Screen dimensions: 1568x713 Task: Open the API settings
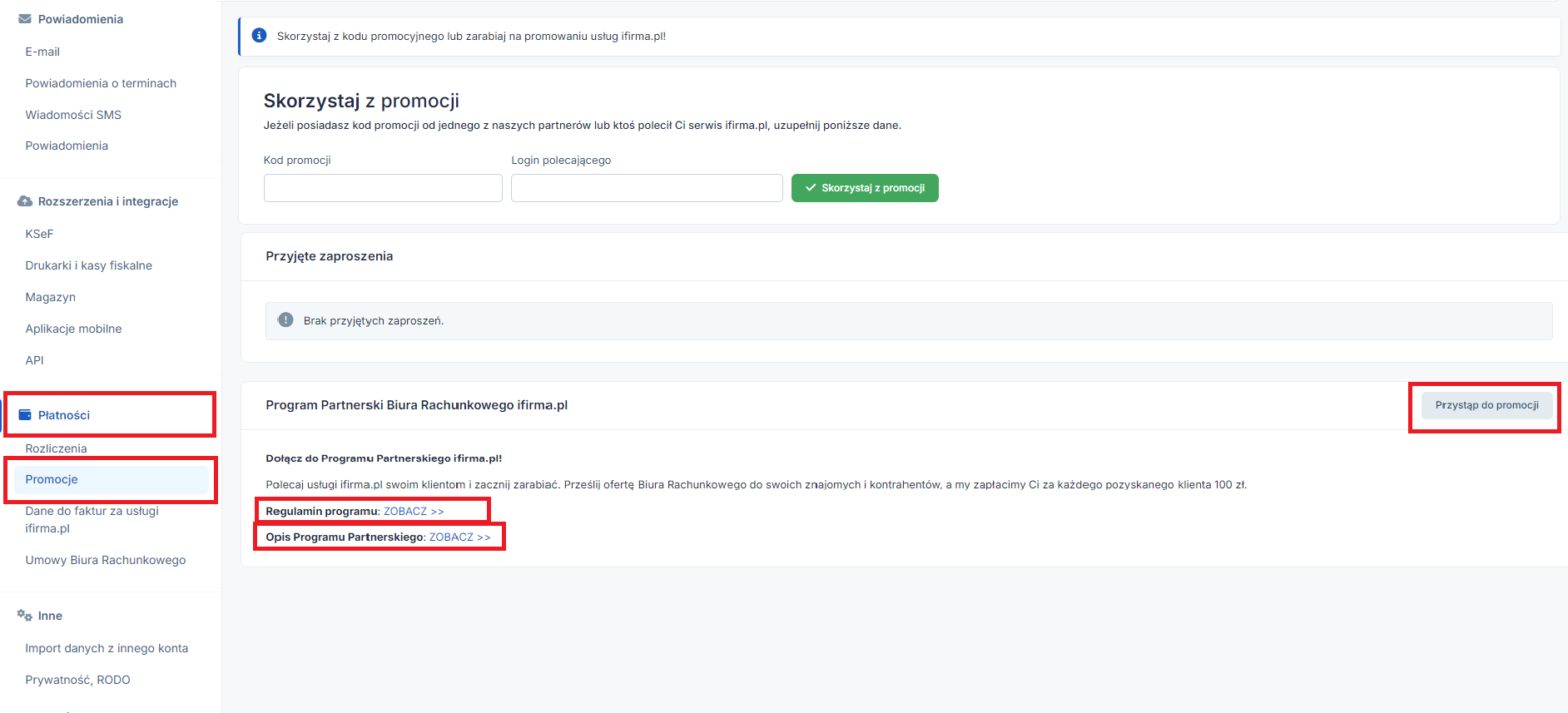click(34, 360)
